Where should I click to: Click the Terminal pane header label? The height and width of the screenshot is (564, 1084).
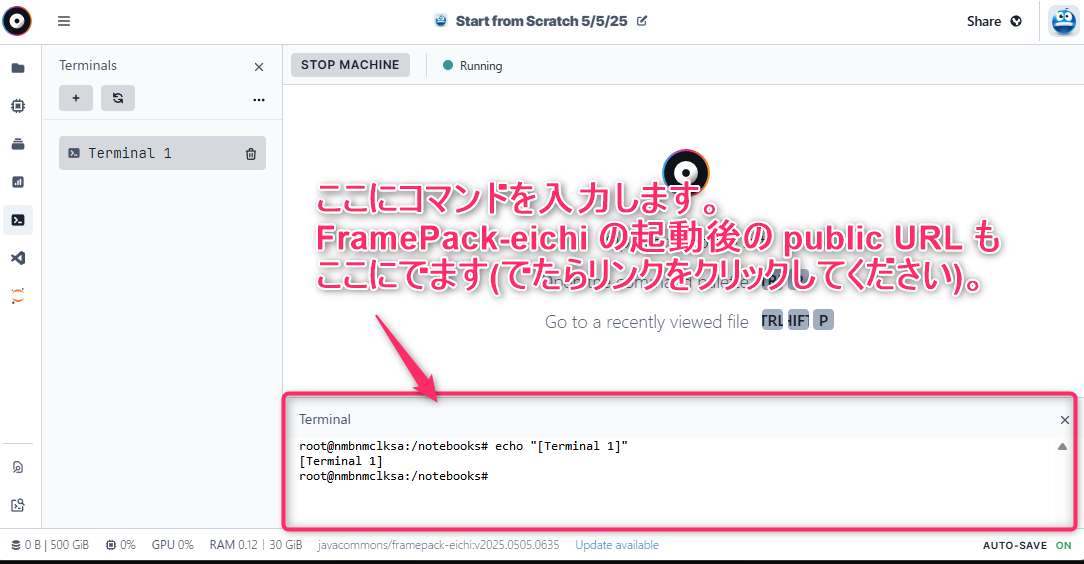tap(324, 420)
